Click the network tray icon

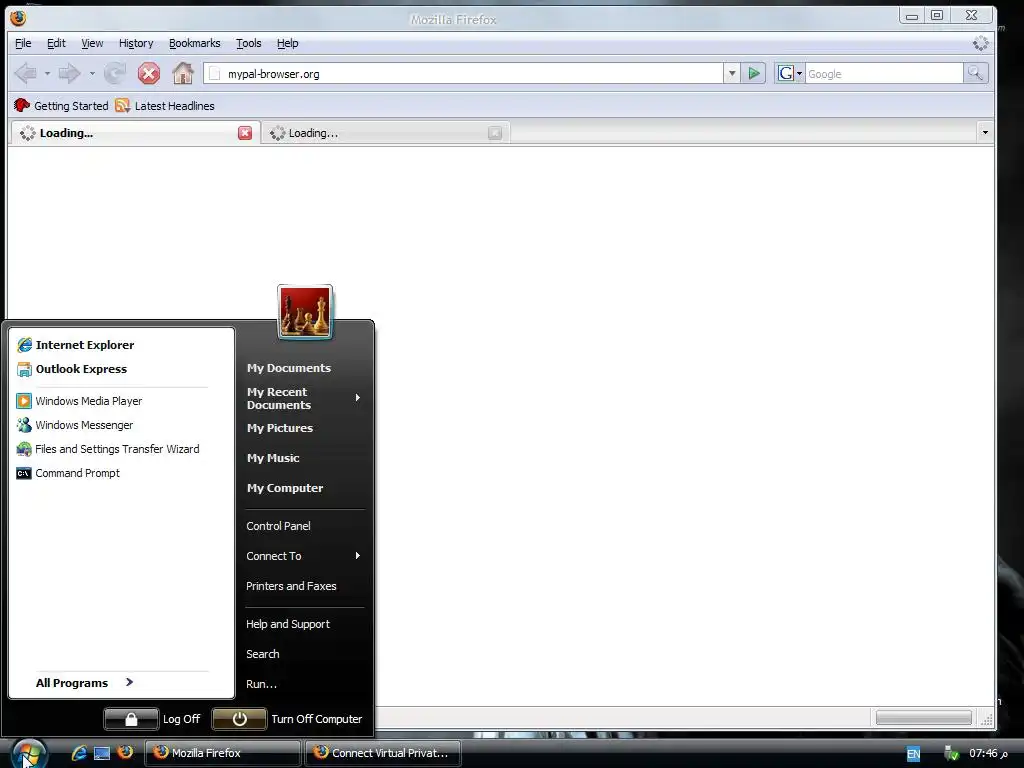tap(952, 754)
